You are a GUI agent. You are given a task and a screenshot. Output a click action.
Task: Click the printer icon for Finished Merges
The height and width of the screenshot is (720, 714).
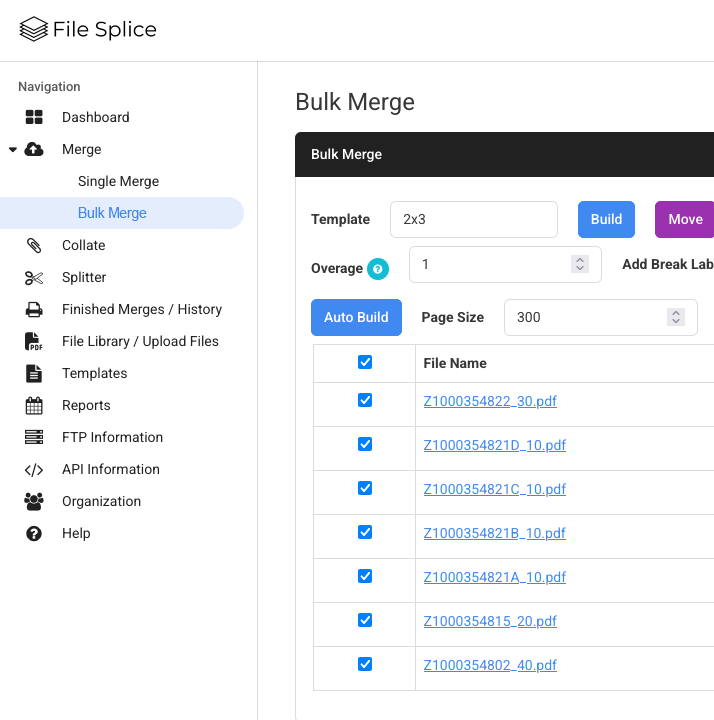coord(34,309)
